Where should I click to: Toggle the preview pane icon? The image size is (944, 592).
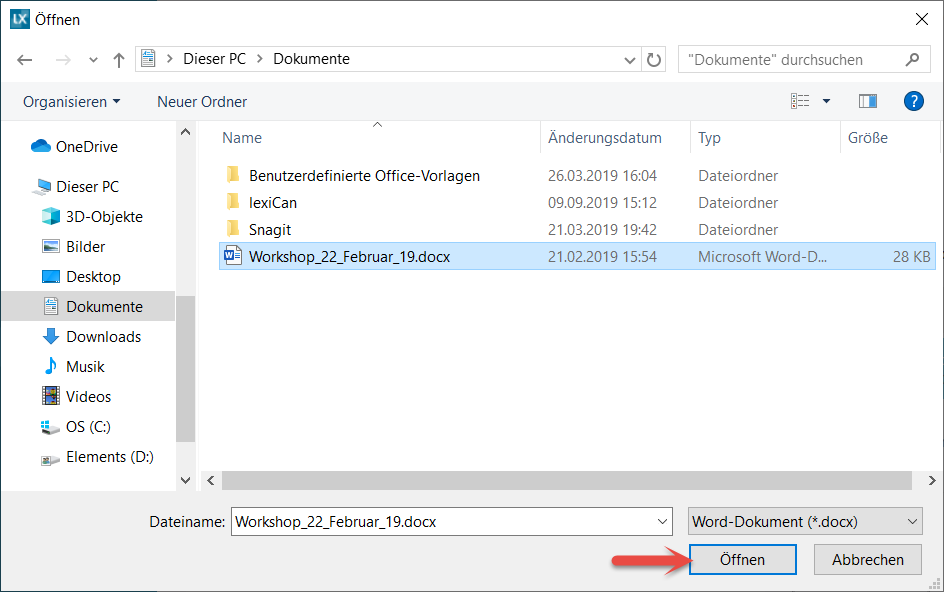coord(867,101)
